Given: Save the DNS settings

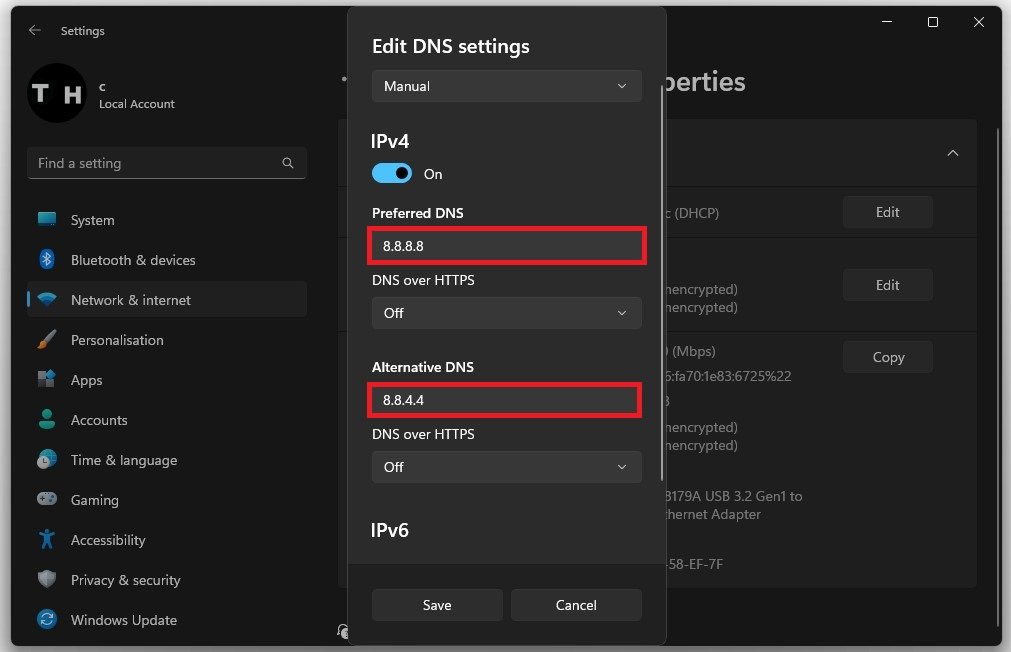Looking at the screenshot, I should [437, 605].
